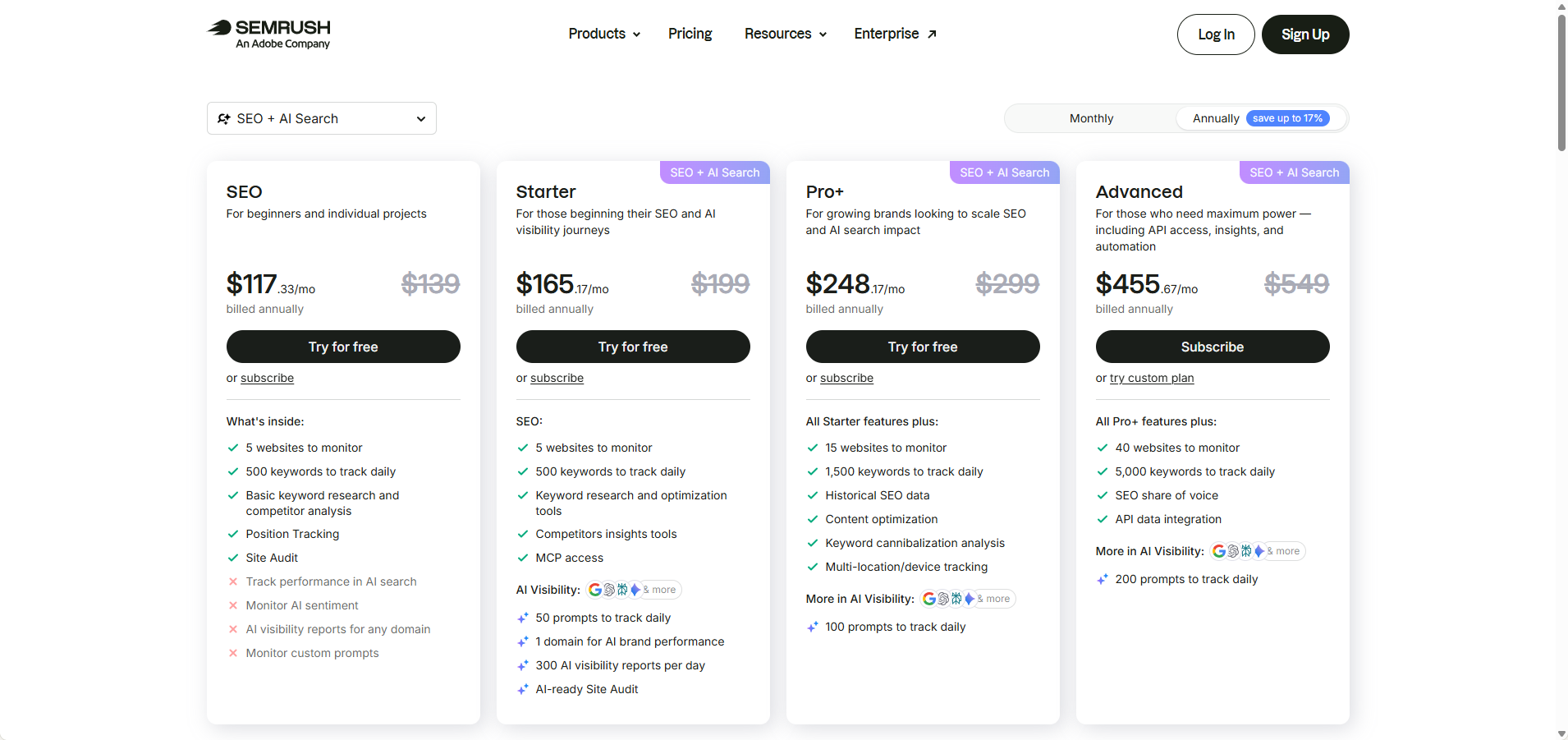Click 'Content optimization' feature text
The image size is (1568, 740).
[x=881, y=519]
